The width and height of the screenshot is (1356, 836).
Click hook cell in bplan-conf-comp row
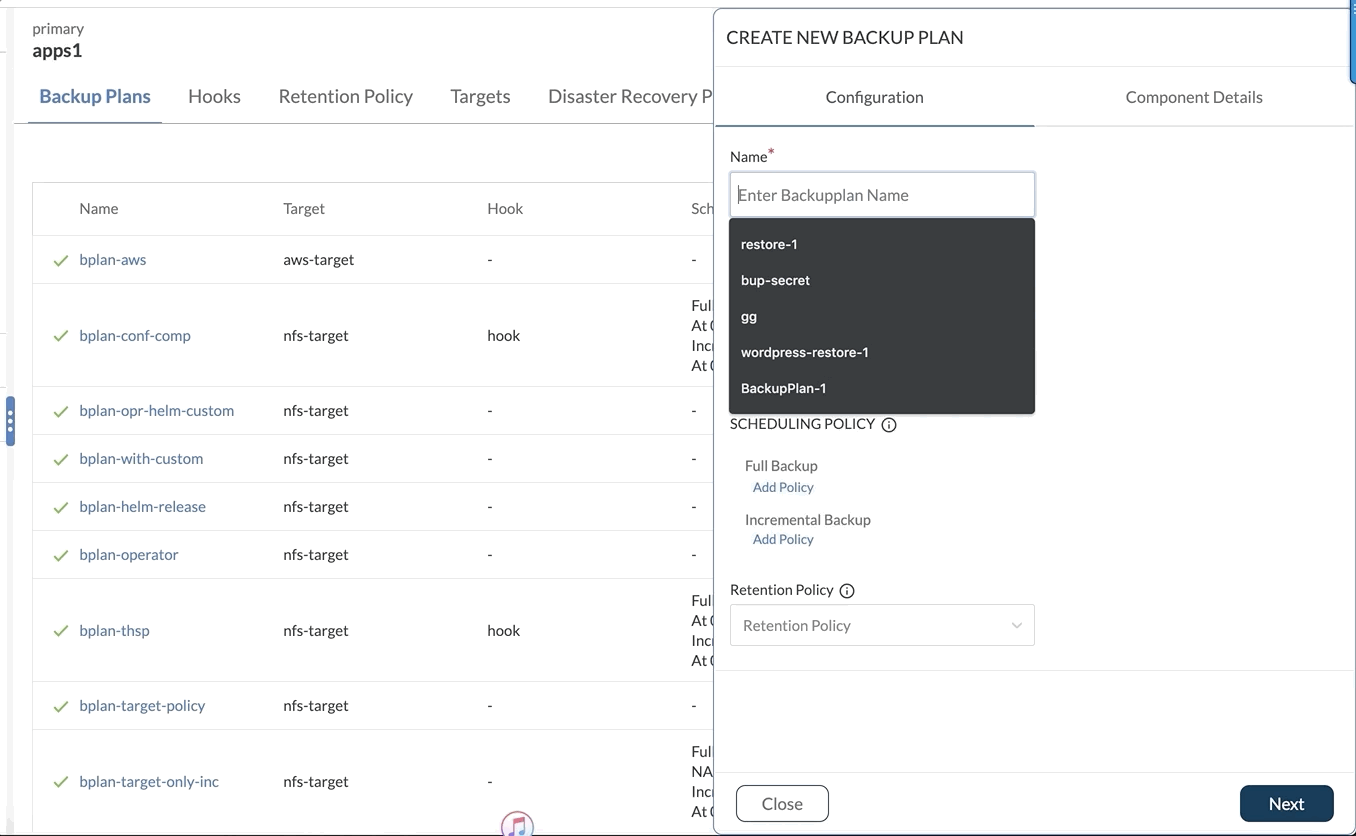504,335
